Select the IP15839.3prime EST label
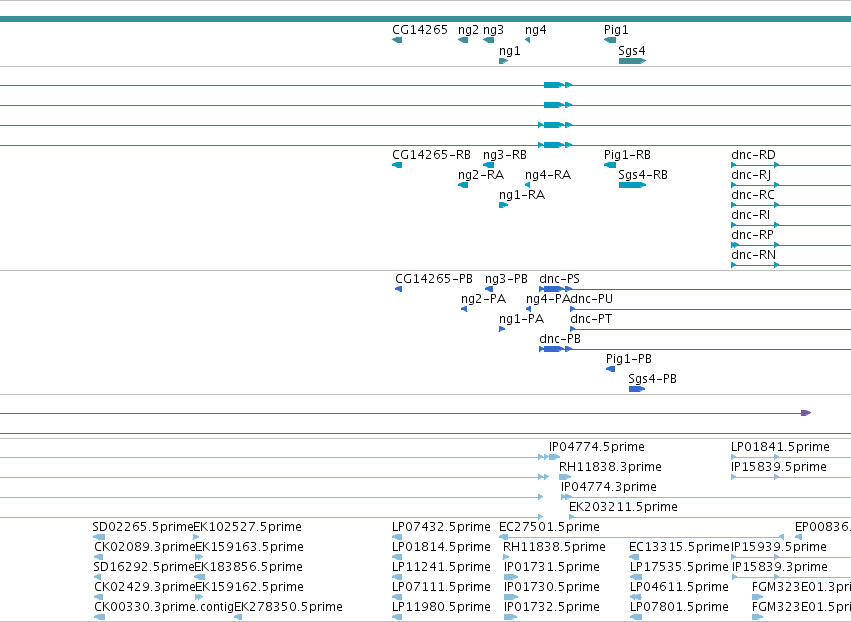851x622 pixels. point(780,567)
